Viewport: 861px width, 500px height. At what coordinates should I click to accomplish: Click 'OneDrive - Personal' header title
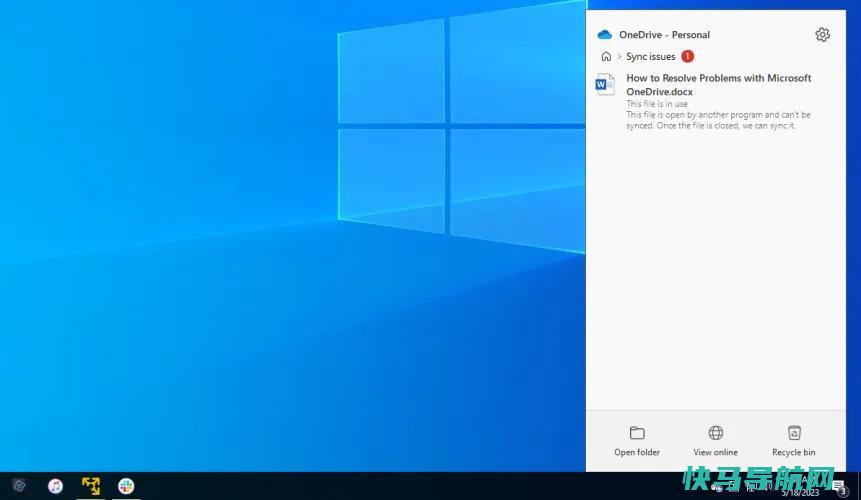pyautogui.click(x=664, y=35)
